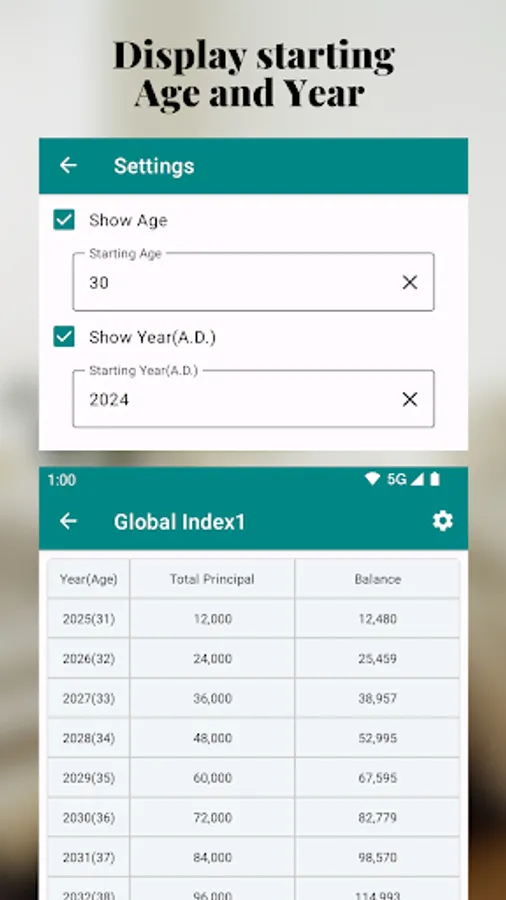506x900 pixels.
Task: Click the Show Age label
Action: [x=128, y=220]
